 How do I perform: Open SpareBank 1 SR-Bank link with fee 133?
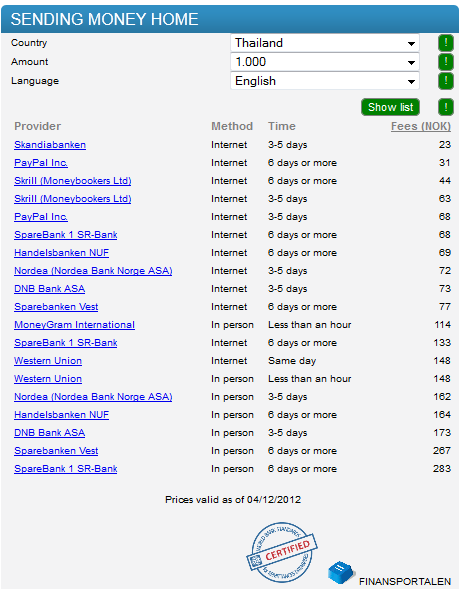pos(66,342)
